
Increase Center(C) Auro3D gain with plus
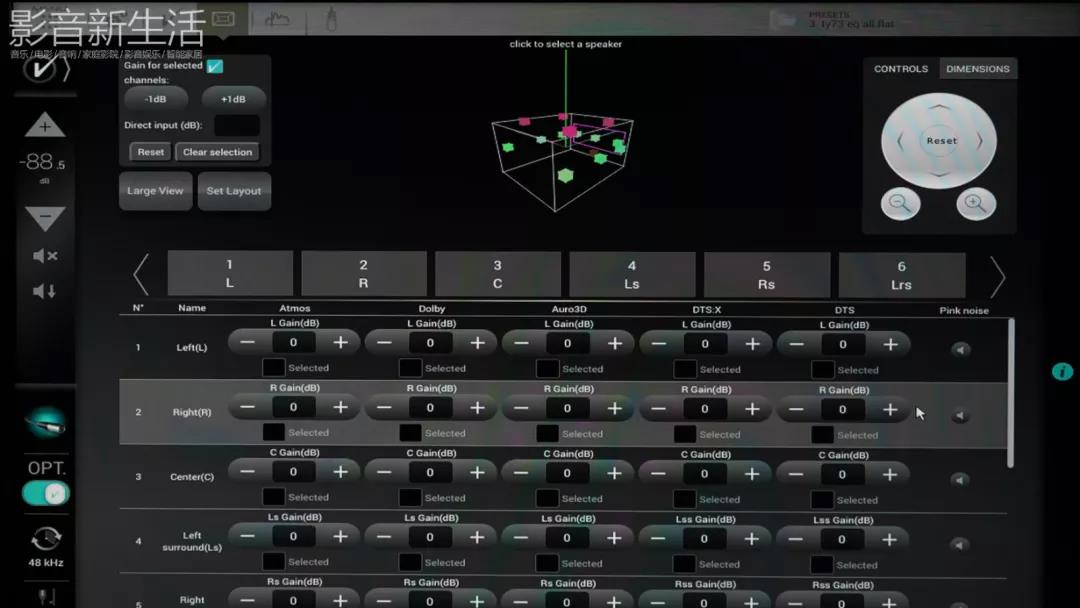coord(614,473)
